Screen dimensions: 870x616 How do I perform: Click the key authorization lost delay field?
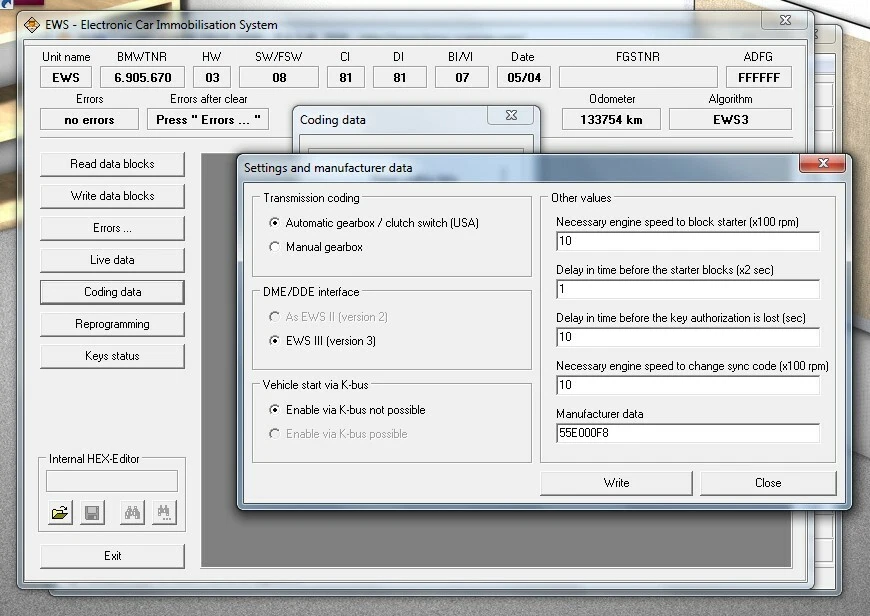(x=687, y=337)
